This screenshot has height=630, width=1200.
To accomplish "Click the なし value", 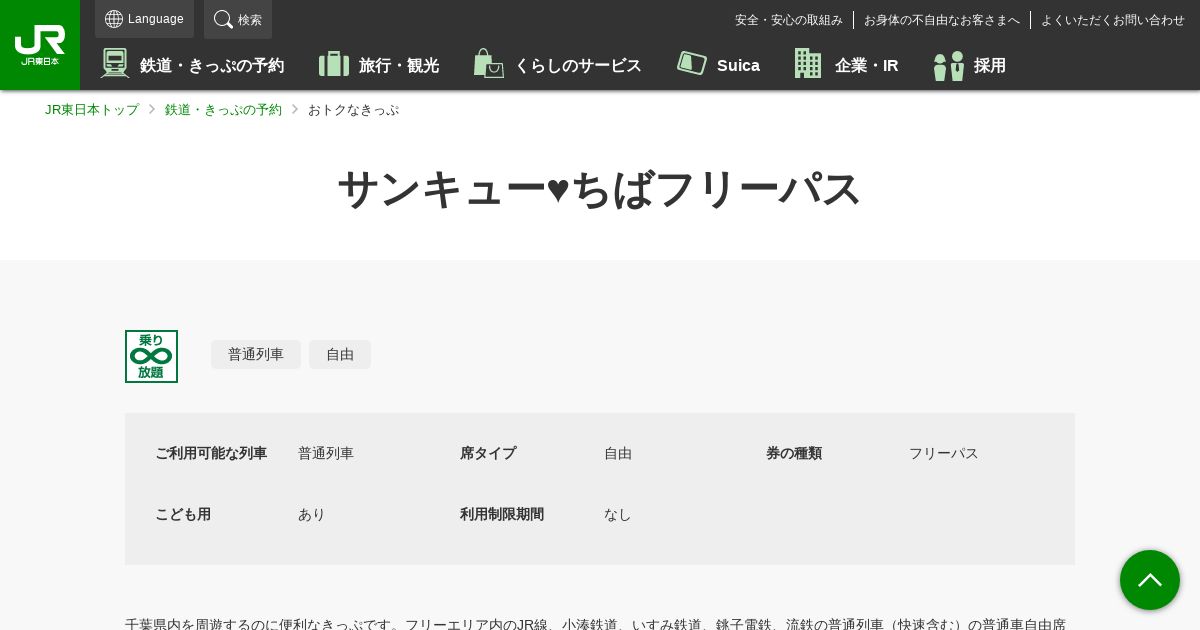I will tap(618, 514).
